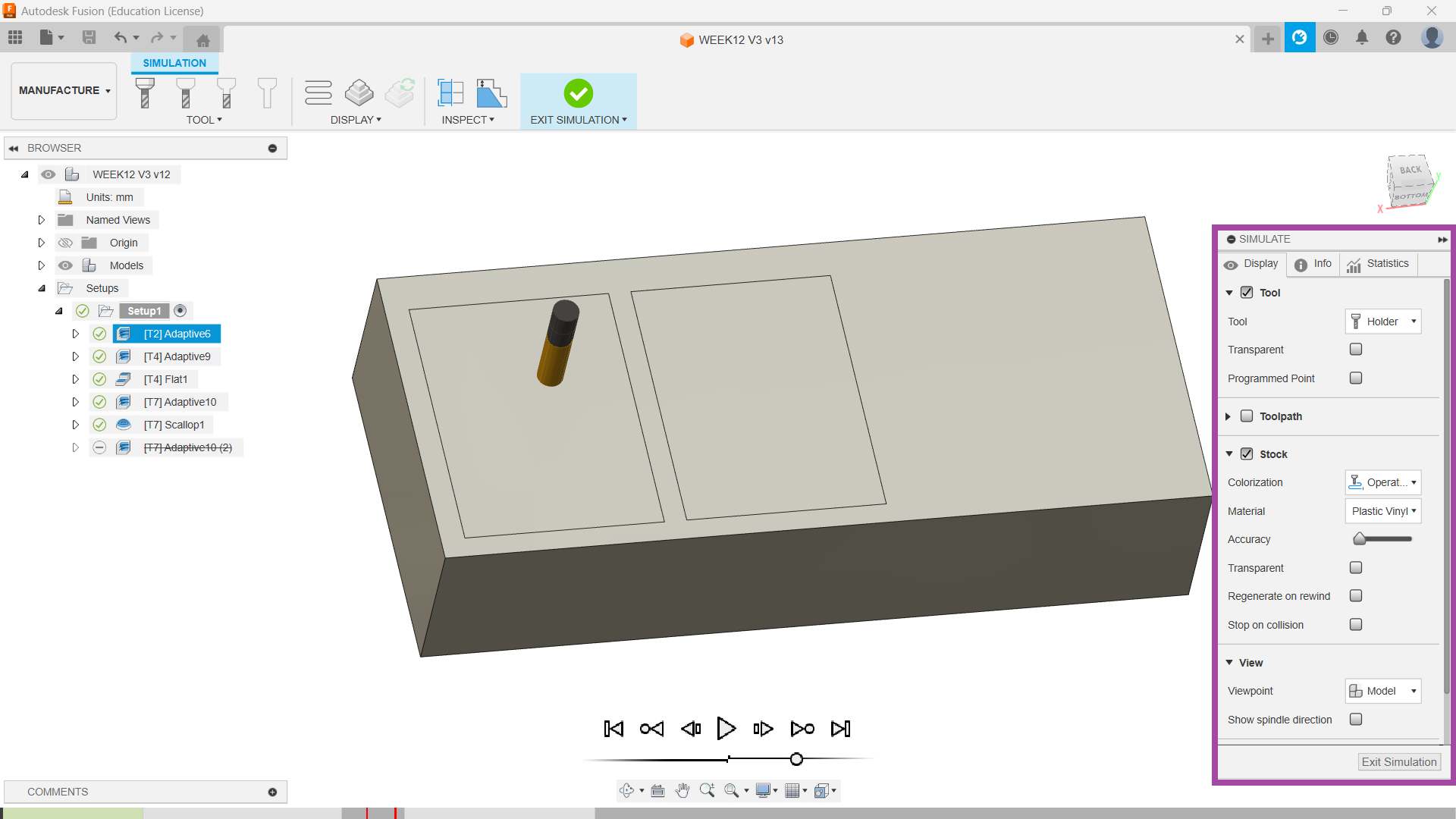This screenshot has height=819, width=1456.
Task: Click the play simulation button
Action: (x=726, y=729)
